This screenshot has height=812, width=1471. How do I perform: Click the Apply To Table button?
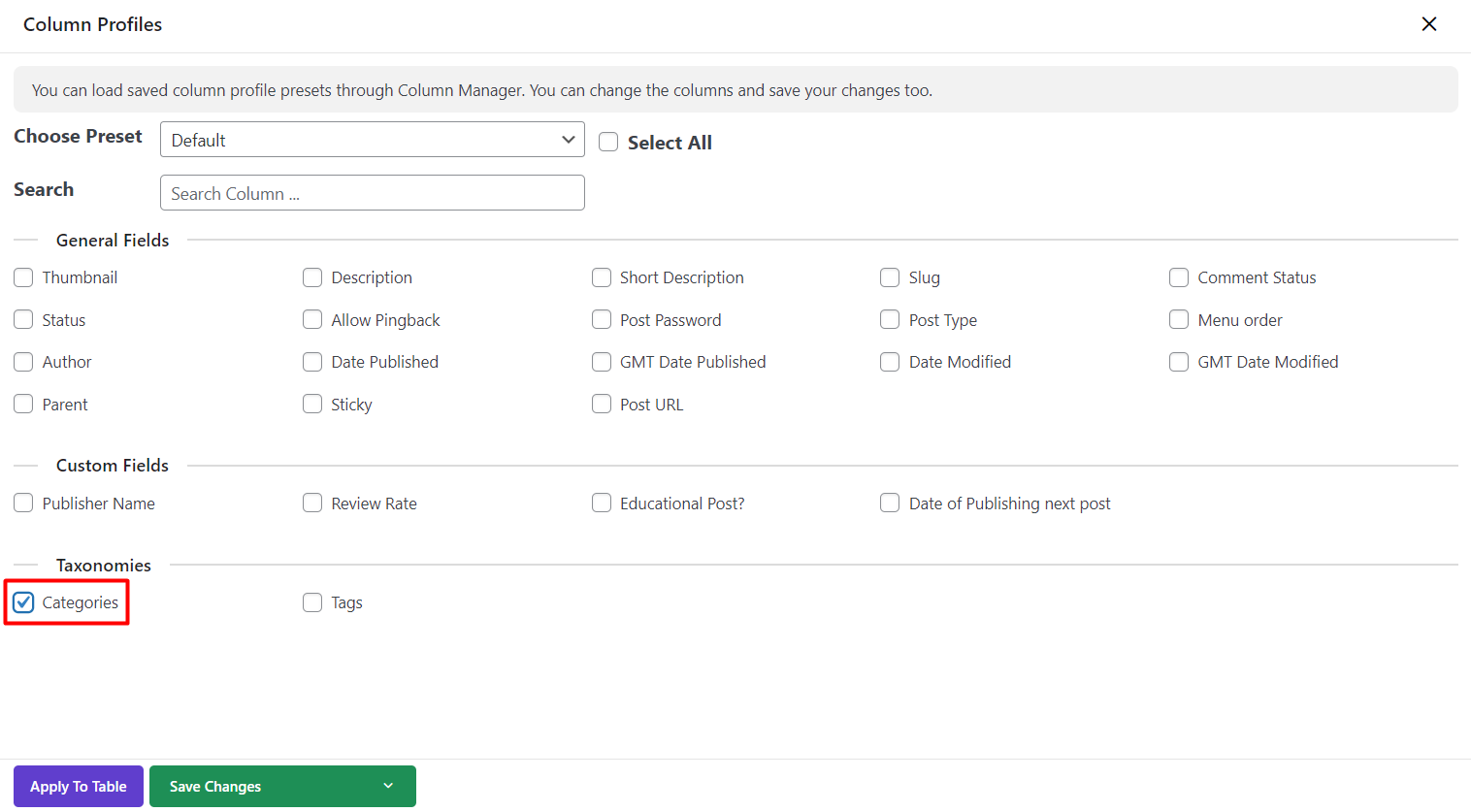[x=79, y=786]
